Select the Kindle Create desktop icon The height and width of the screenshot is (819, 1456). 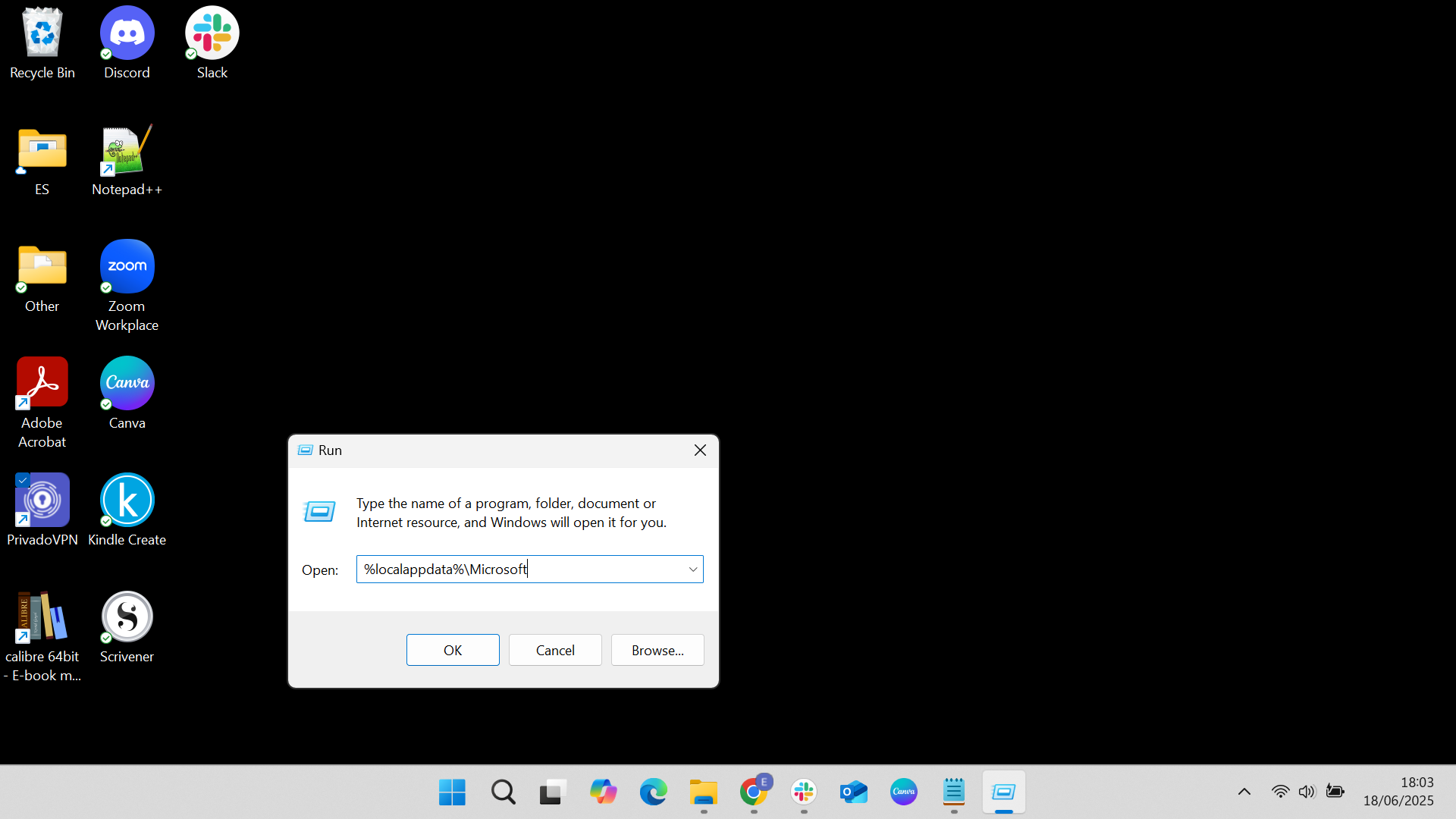127,511
